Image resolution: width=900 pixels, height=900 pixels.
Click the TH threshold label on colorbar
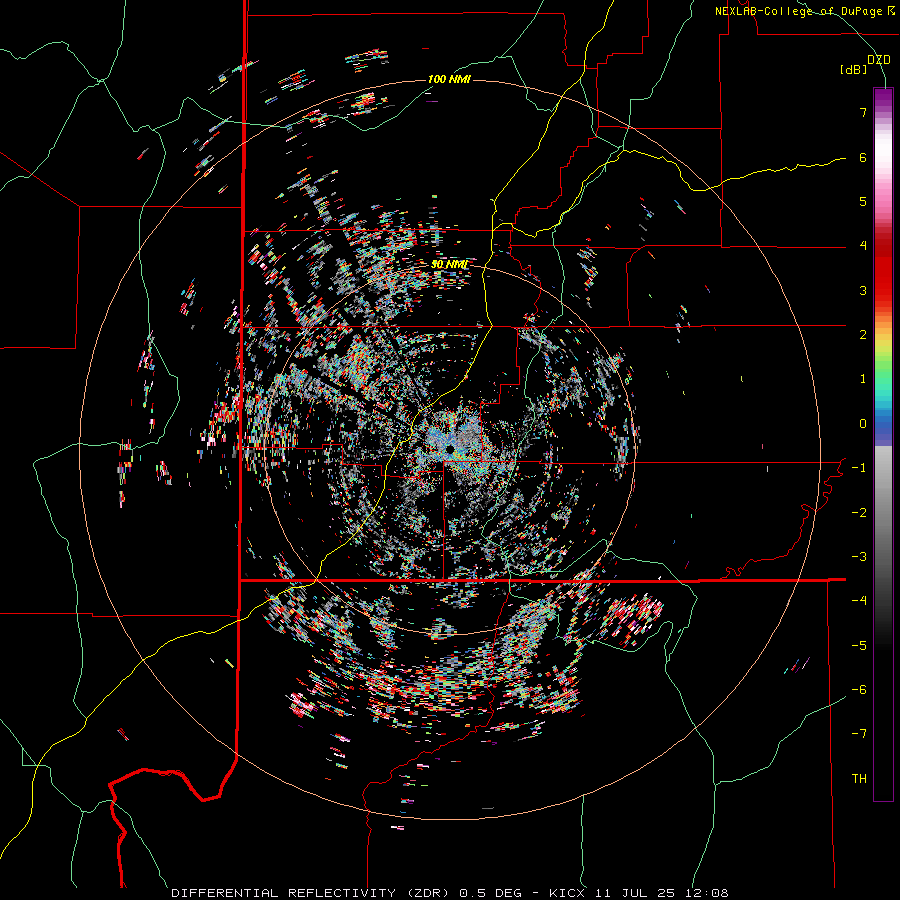859,779
